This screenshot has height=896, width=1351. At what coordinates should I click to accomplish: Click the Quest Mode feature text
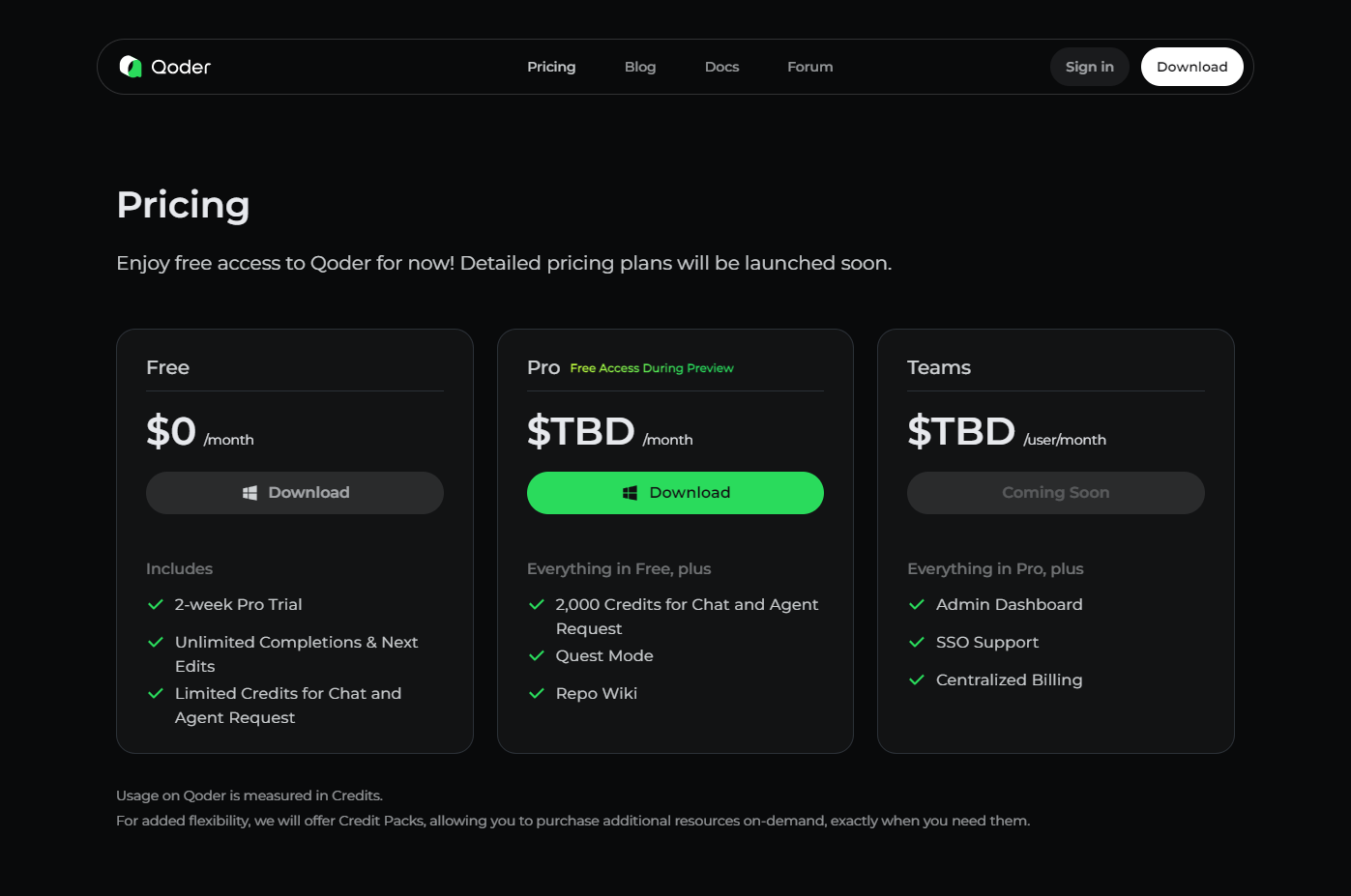coord(604,655)
